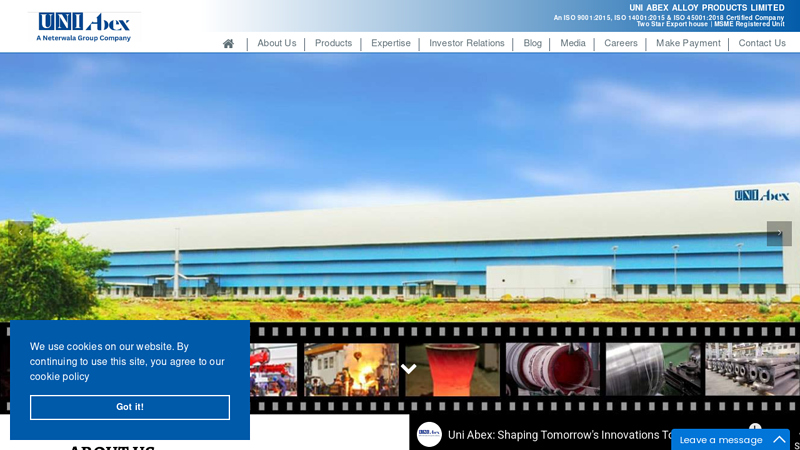This screenshot has height=450, width=800.
Task: Open the Products menu
Action: pos(333,43)
